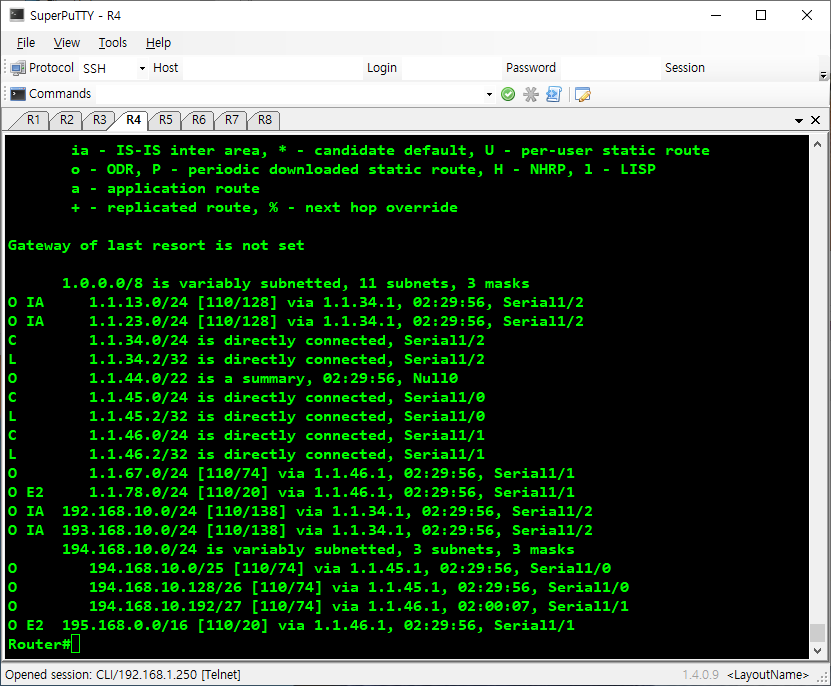831x686 pixels.
Task: Click the blue script icon in Commands toolbar
Action: pos(553,94)
